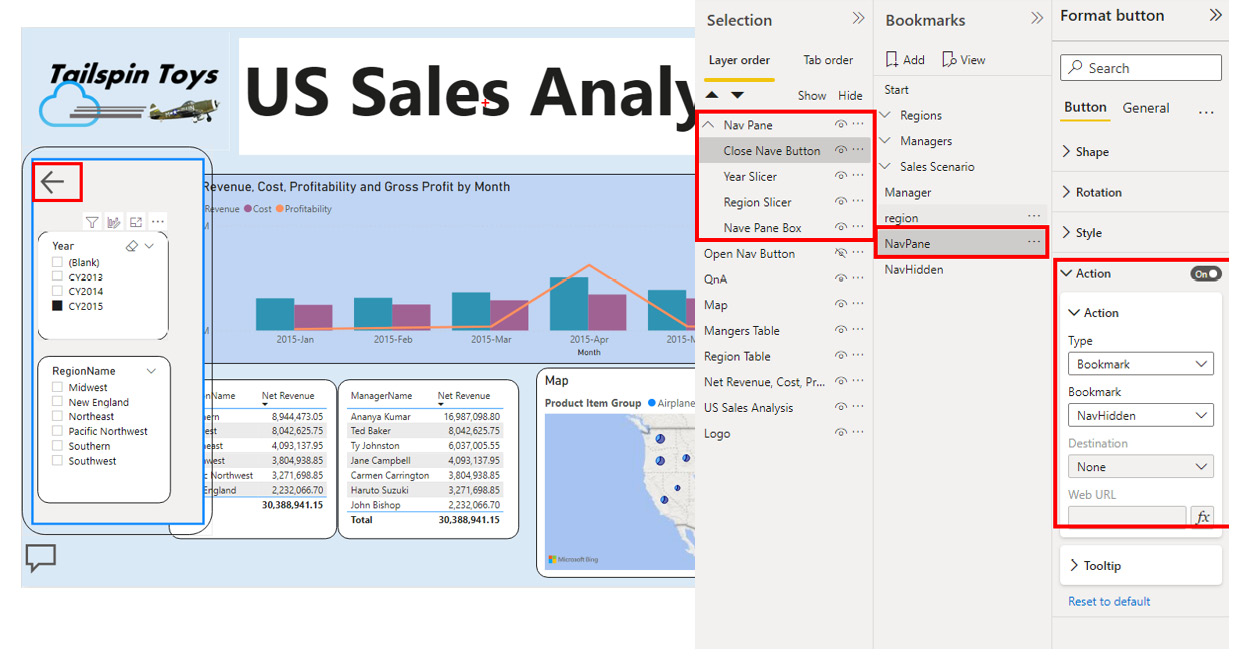Click the back arrow close nav button
Image resolution: width=1246 pixels, height=657 pixels.
(x=53, y=182)
